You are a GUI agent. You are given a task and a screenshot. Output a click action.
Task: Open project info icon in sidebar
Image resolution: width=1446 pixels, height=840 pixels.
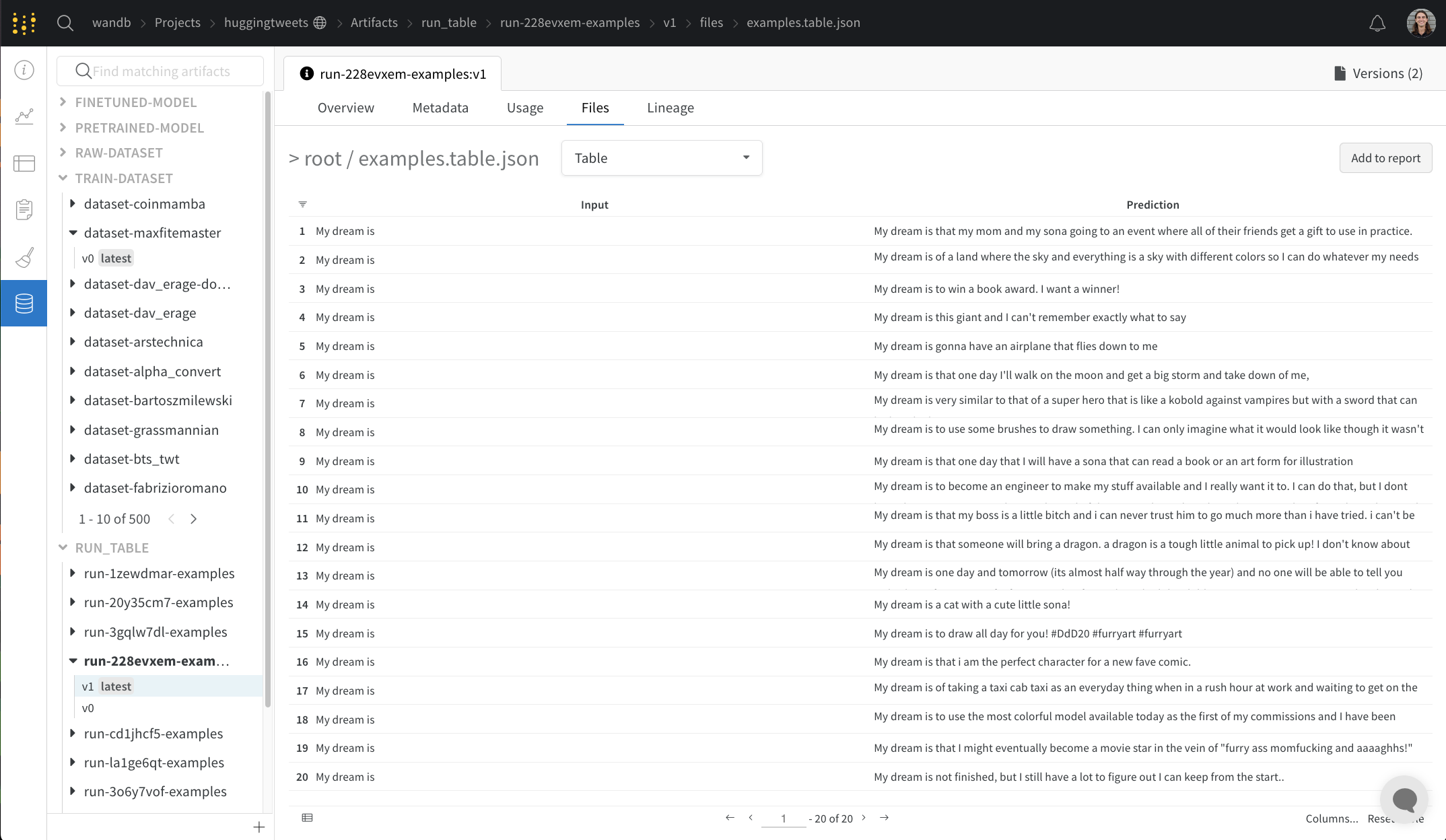click(x=24, y=70)
